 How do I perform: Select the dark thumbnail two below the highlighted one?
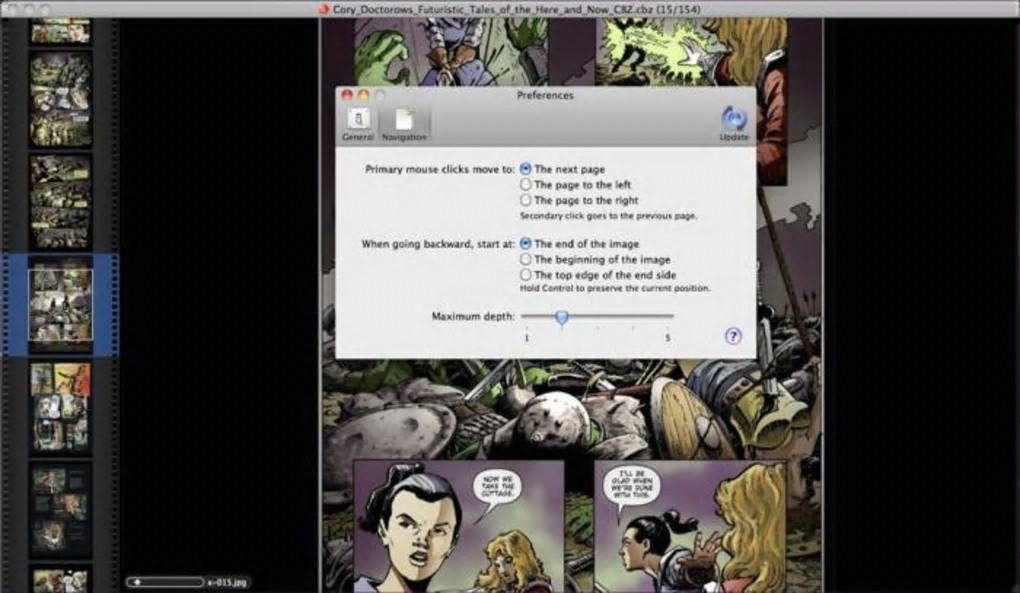tap(60, 509)
